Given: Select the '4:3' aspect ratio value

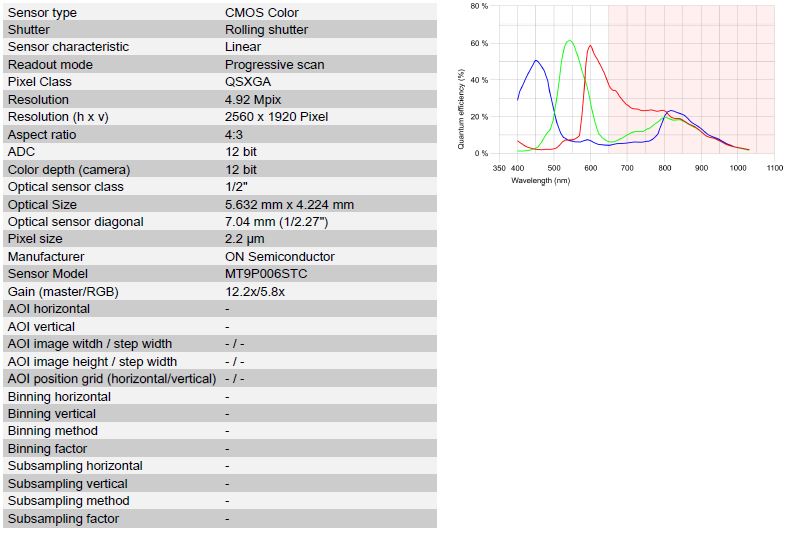Looking at the screenshot, I should [234, 135].
